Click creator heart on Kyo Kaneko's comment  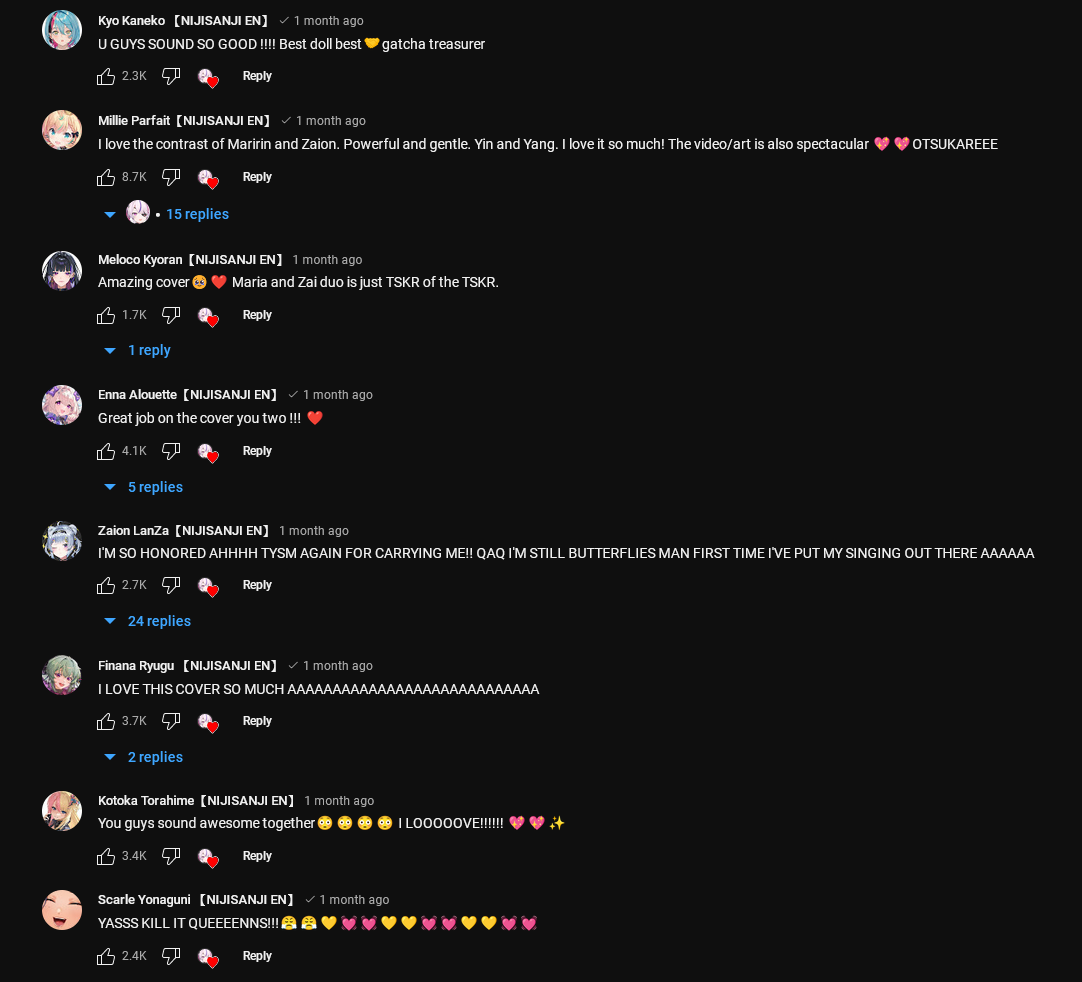(x=208, y=77)
